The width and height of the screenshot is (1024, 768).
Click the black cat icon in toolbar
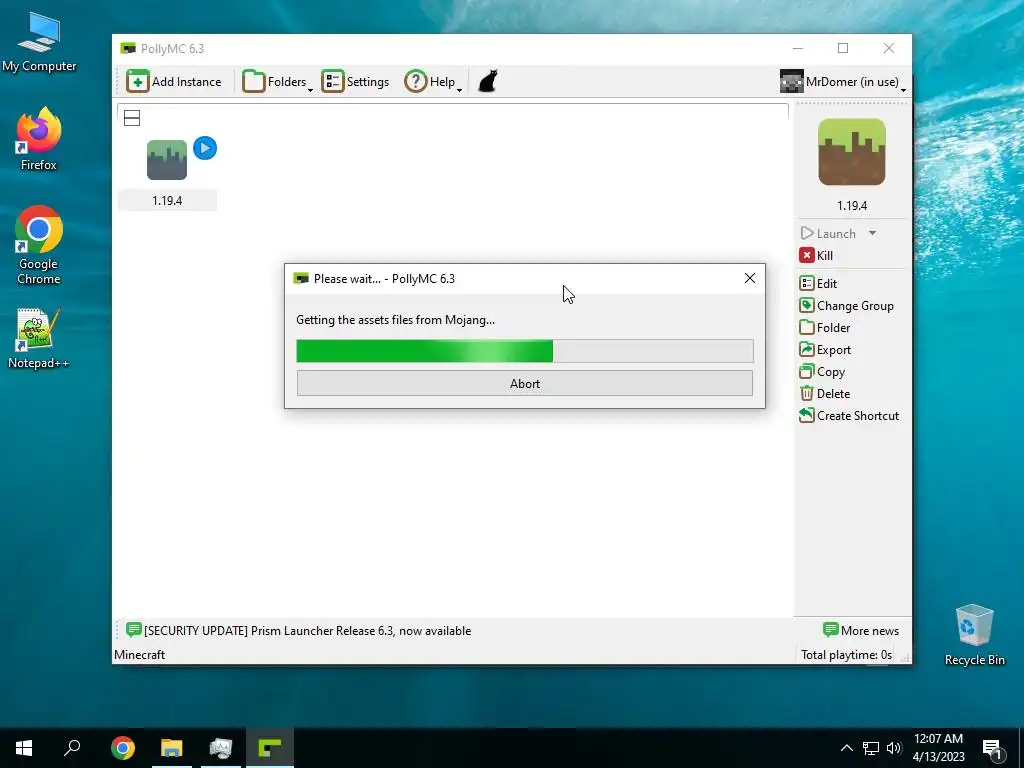click(488, 82)
